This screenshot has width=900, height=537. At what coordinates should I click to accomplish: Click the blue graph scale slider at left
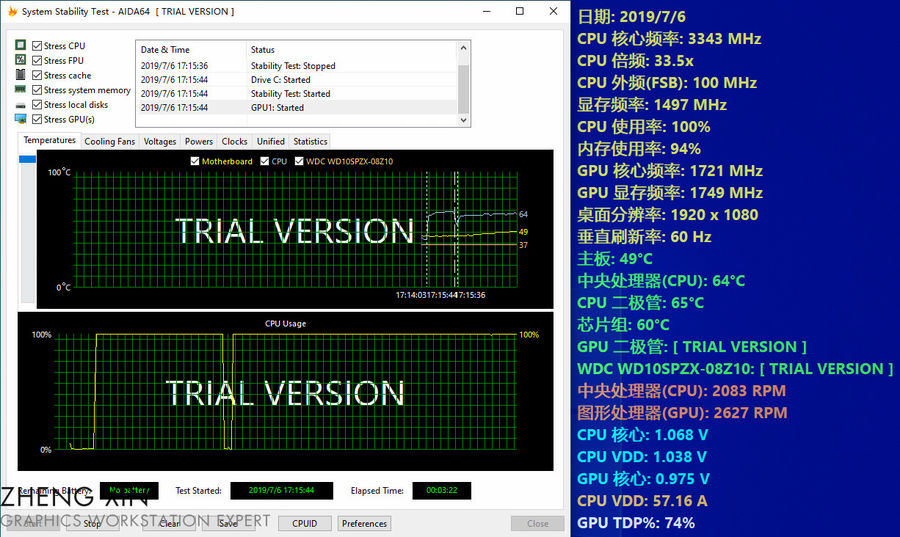click(27, 159)
